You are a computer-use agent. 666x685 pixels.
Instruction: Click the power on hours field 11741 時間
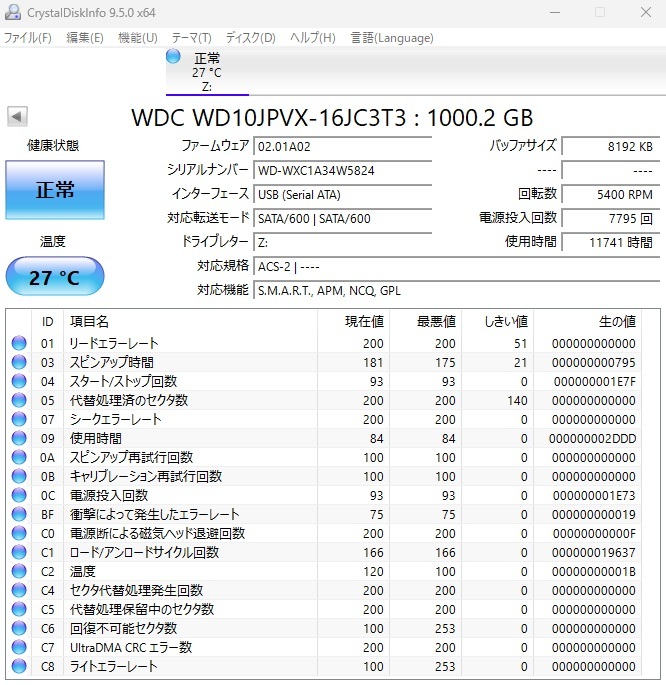pyautogui.click(x=611, y=242)
